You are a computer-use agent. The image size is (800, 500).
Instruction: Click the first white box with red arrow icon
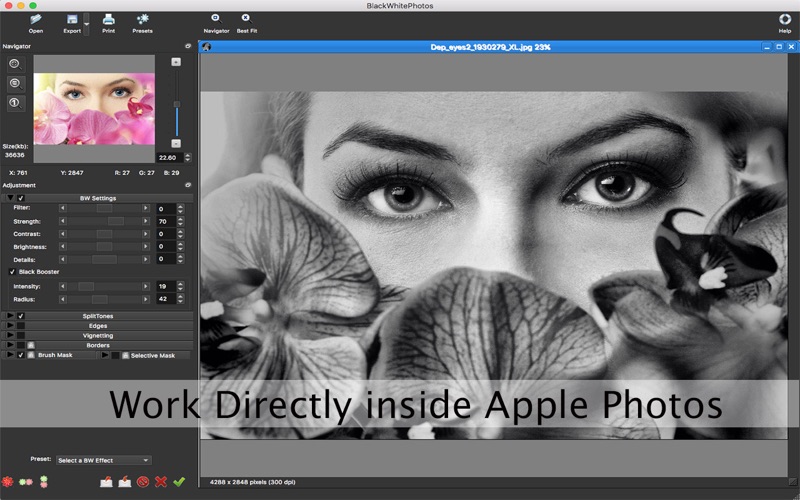106,481
